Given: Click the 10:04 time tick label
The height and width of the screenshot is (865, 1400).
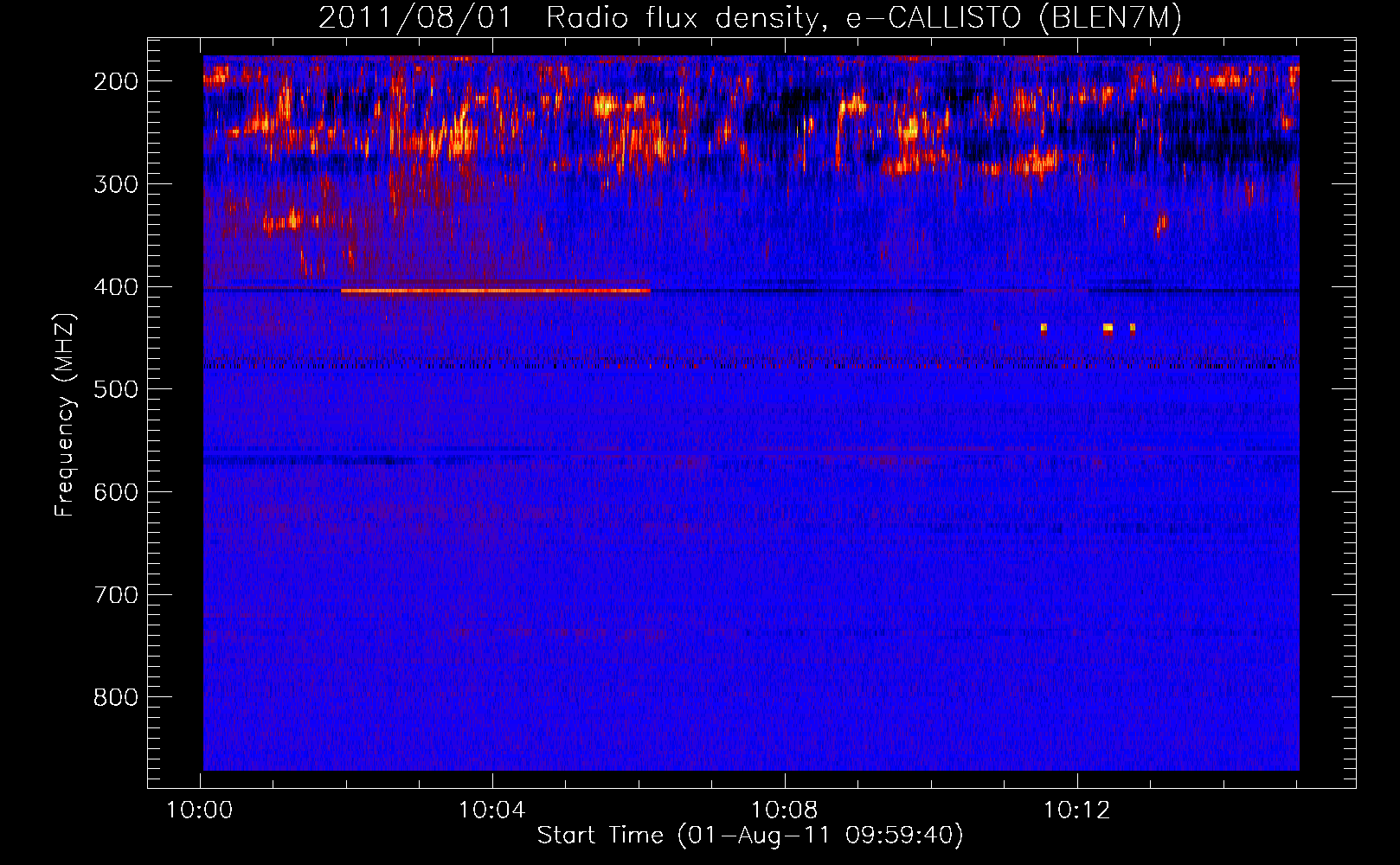Looking at the screenshot, I should [492, 811].
